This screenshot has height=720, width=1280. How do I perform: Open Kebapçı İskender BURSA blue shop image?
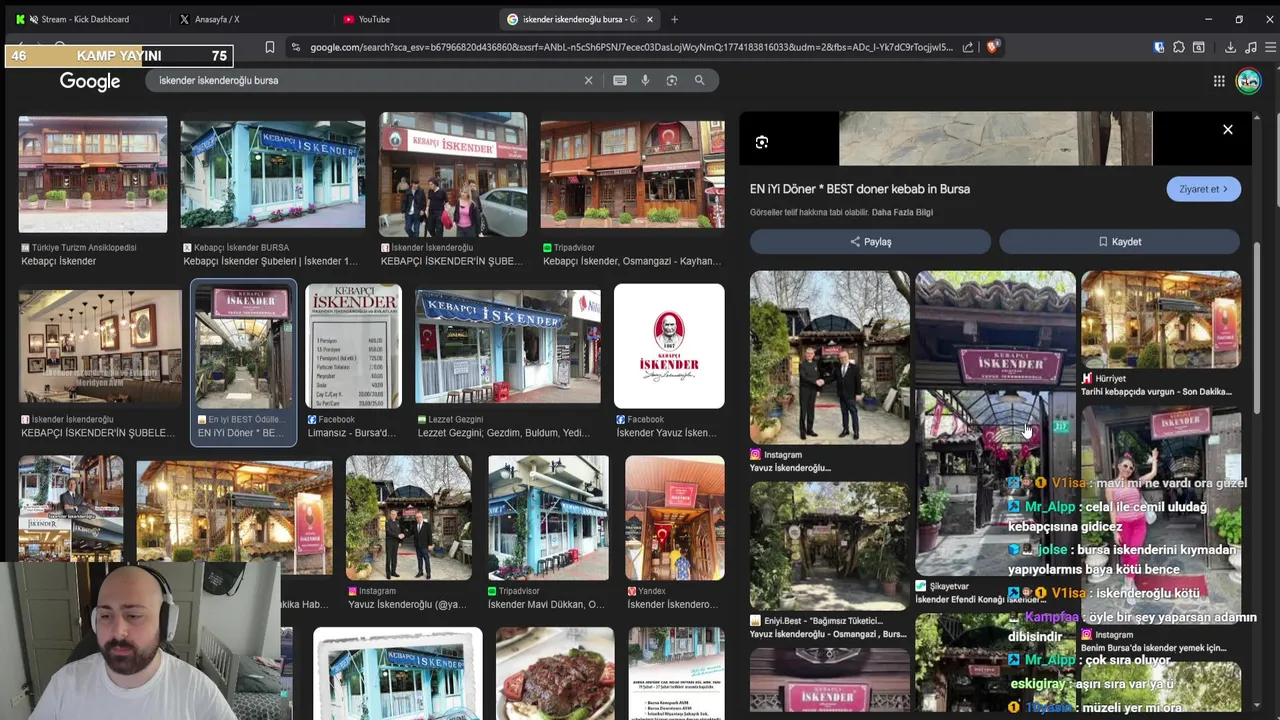pos(273,174)
